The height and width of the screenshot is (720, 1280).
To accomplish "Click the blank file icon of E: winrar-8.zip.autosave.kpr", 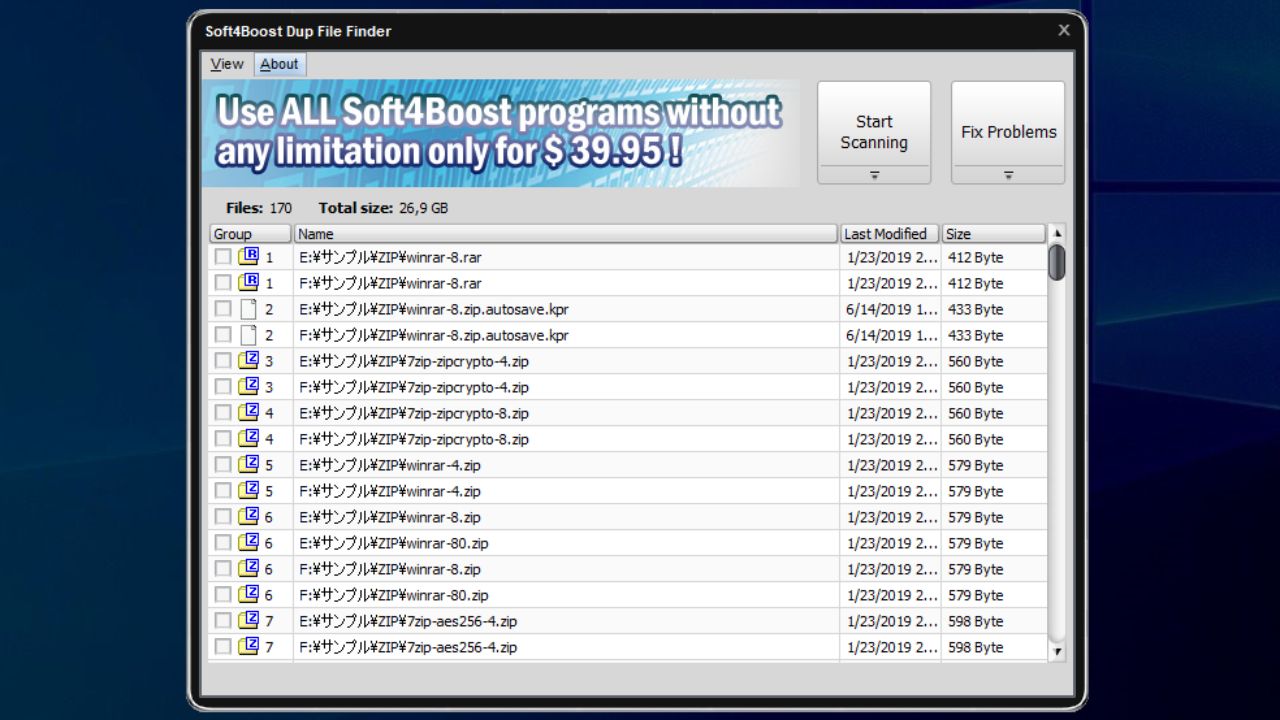I will tap(249, 309).
